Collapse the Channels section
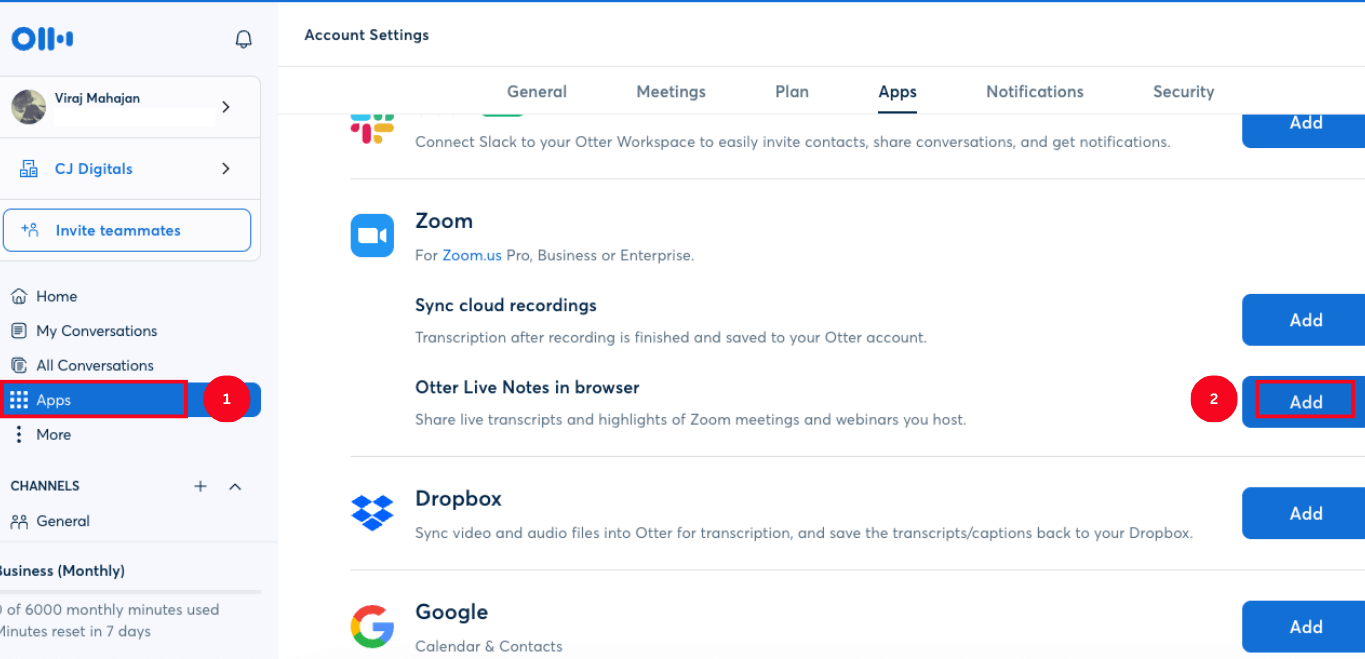1365x659 pixels. (x=235, y=486)
